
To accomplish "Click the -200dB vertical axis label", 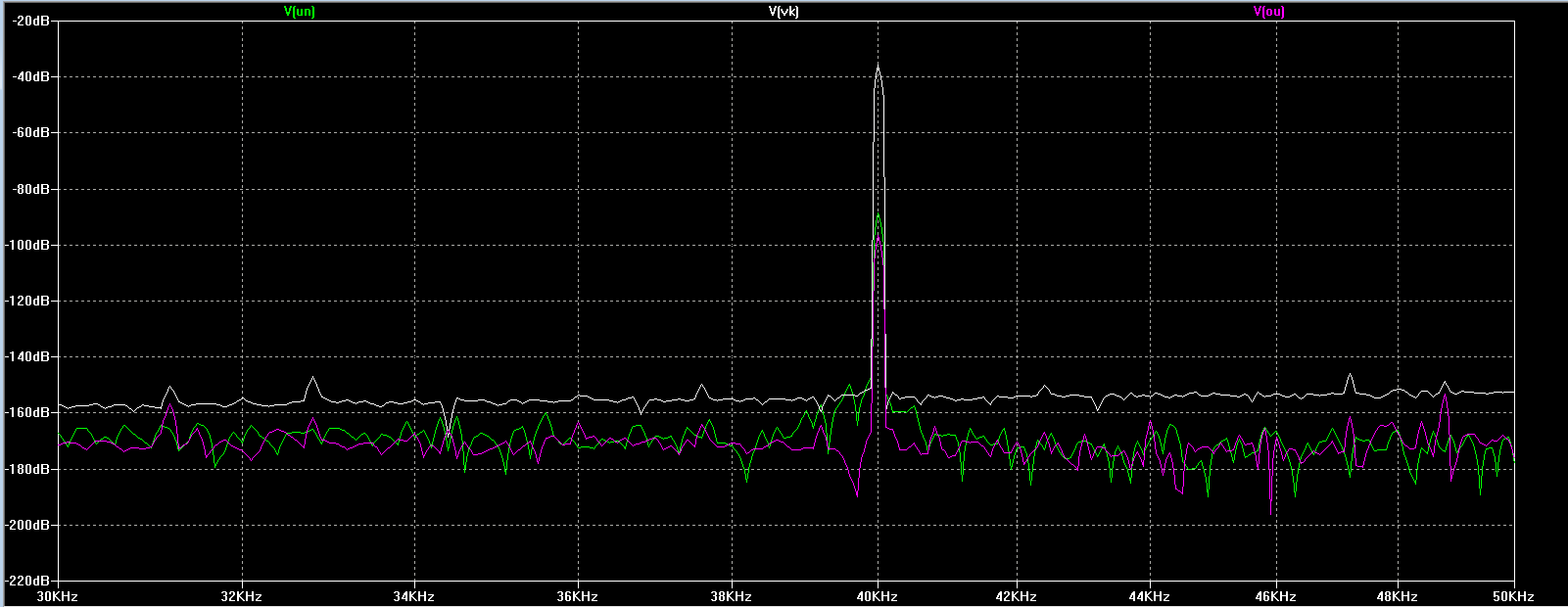I will (29, 525).
